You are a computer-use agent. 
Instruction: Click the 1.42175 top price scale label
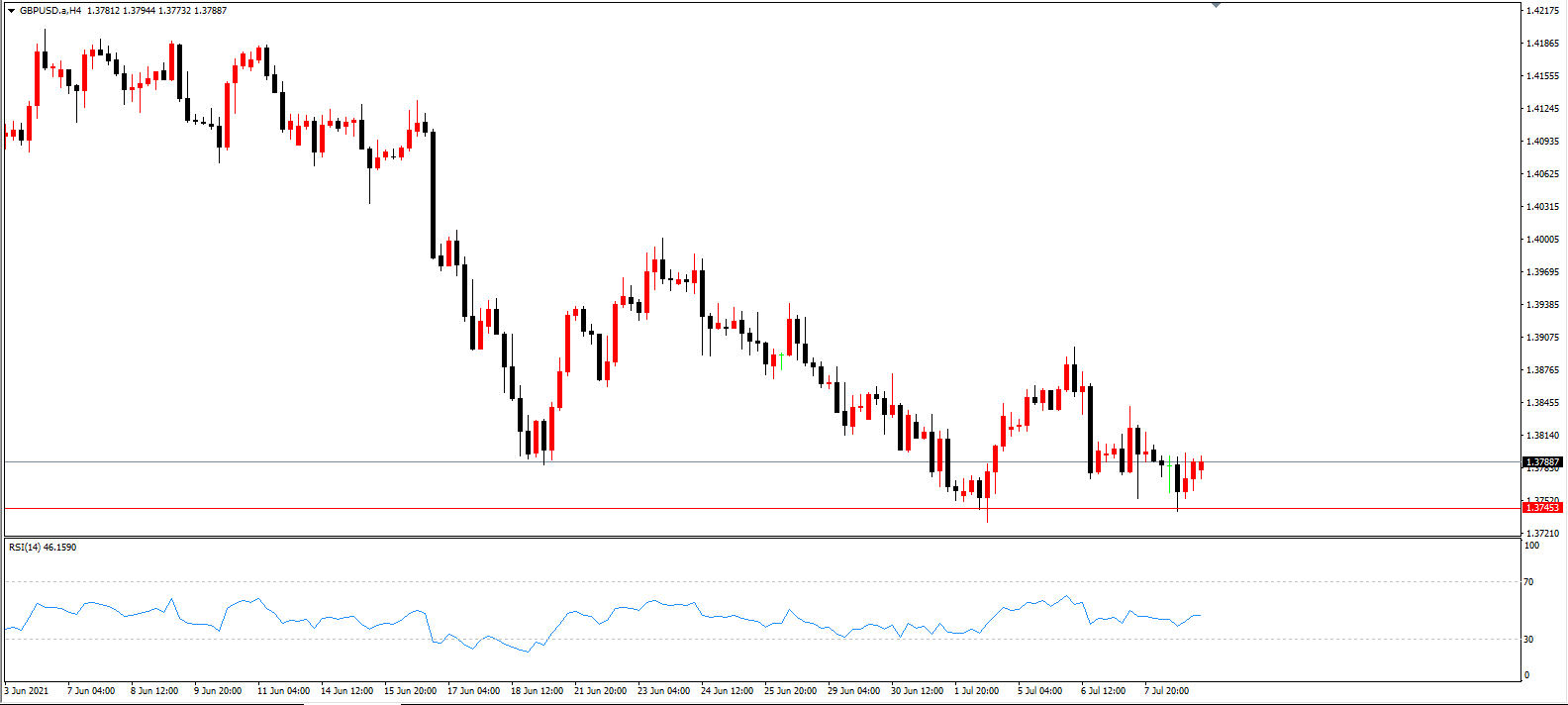[1542, 11]
